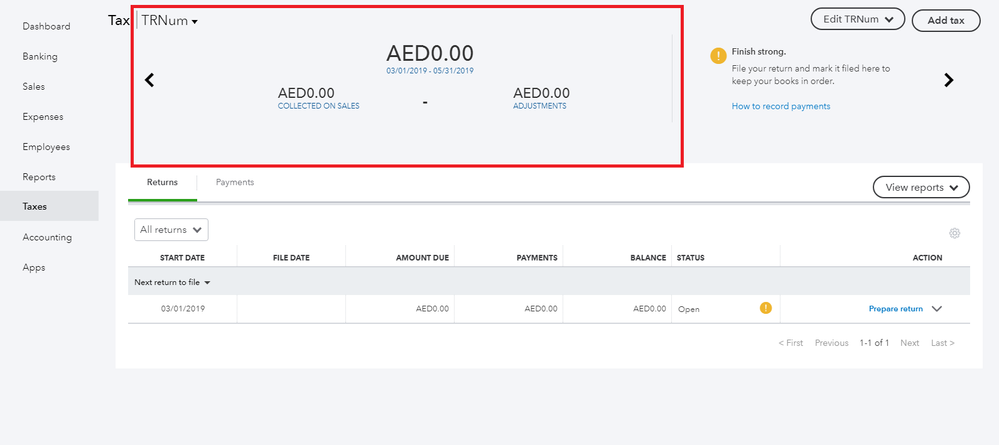999x445 pixels.
Task: Expand the Prepare return action arrow
Action: point(937,309)
